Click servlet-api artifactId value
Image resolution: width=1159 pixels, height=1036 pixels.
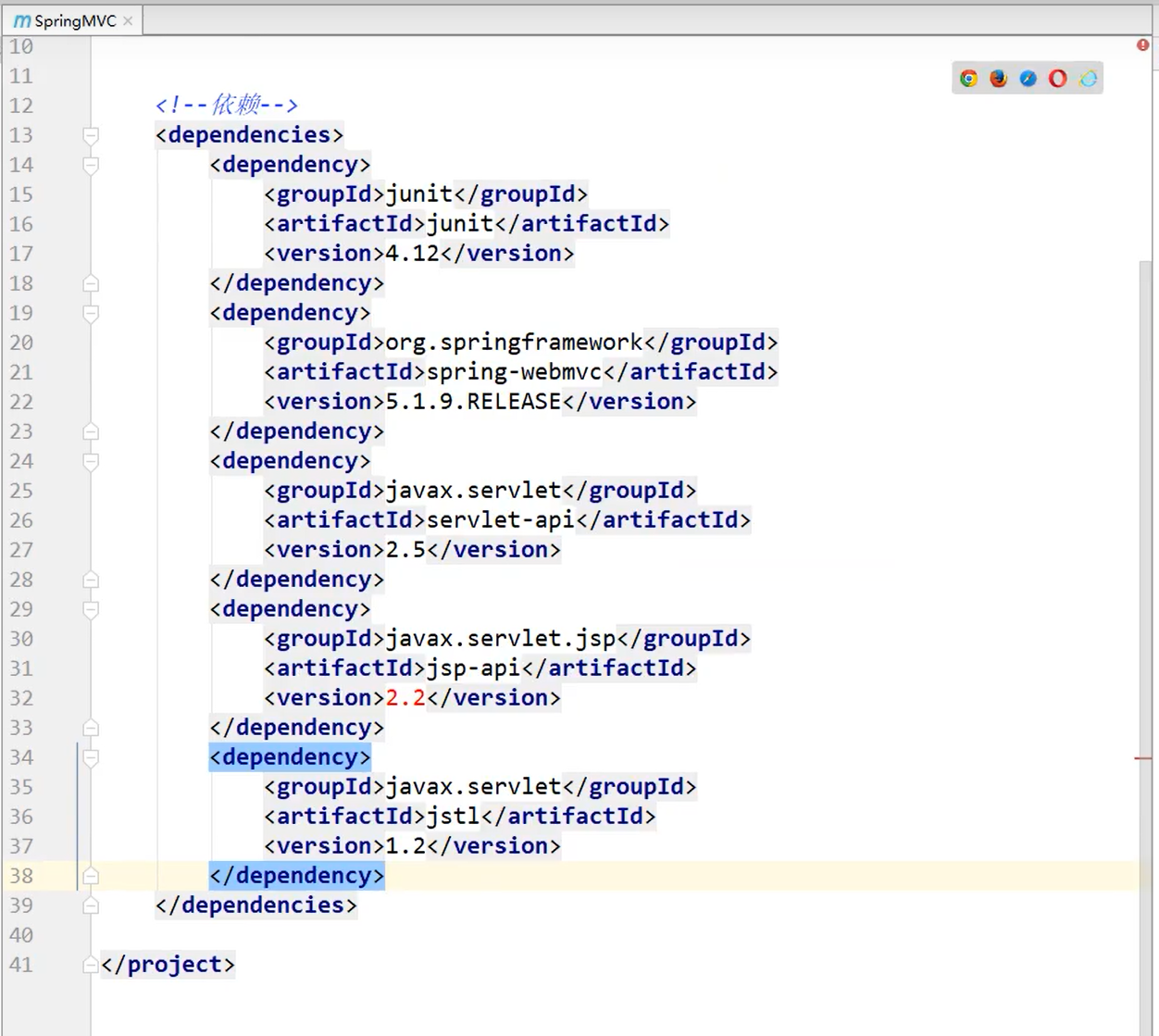click(x=501, y=520)
